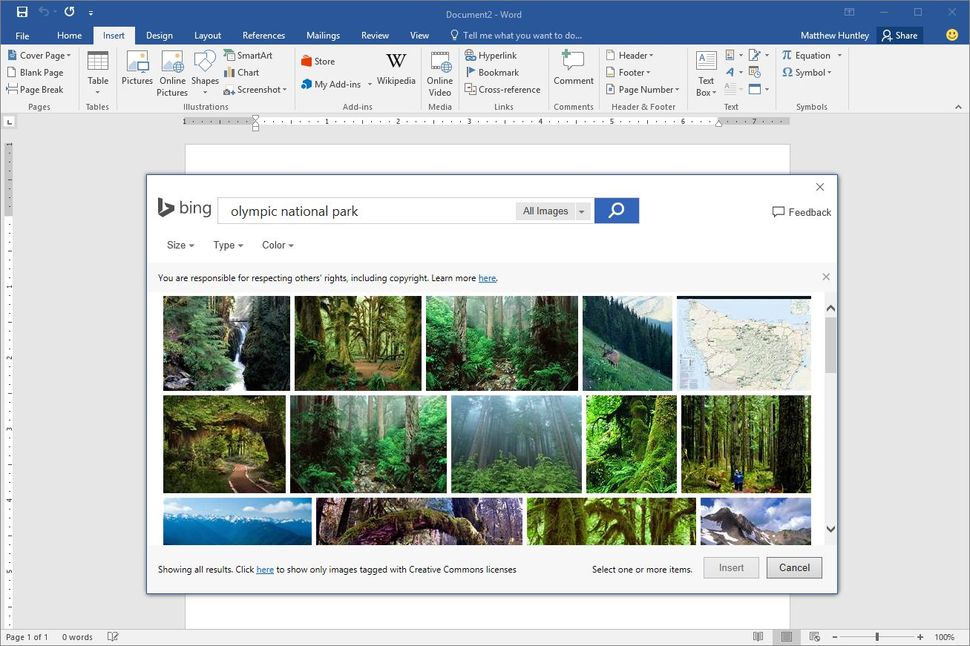Open the Mailings tab
The width and height of the screenshot is (970, 646).
point(322,34)
